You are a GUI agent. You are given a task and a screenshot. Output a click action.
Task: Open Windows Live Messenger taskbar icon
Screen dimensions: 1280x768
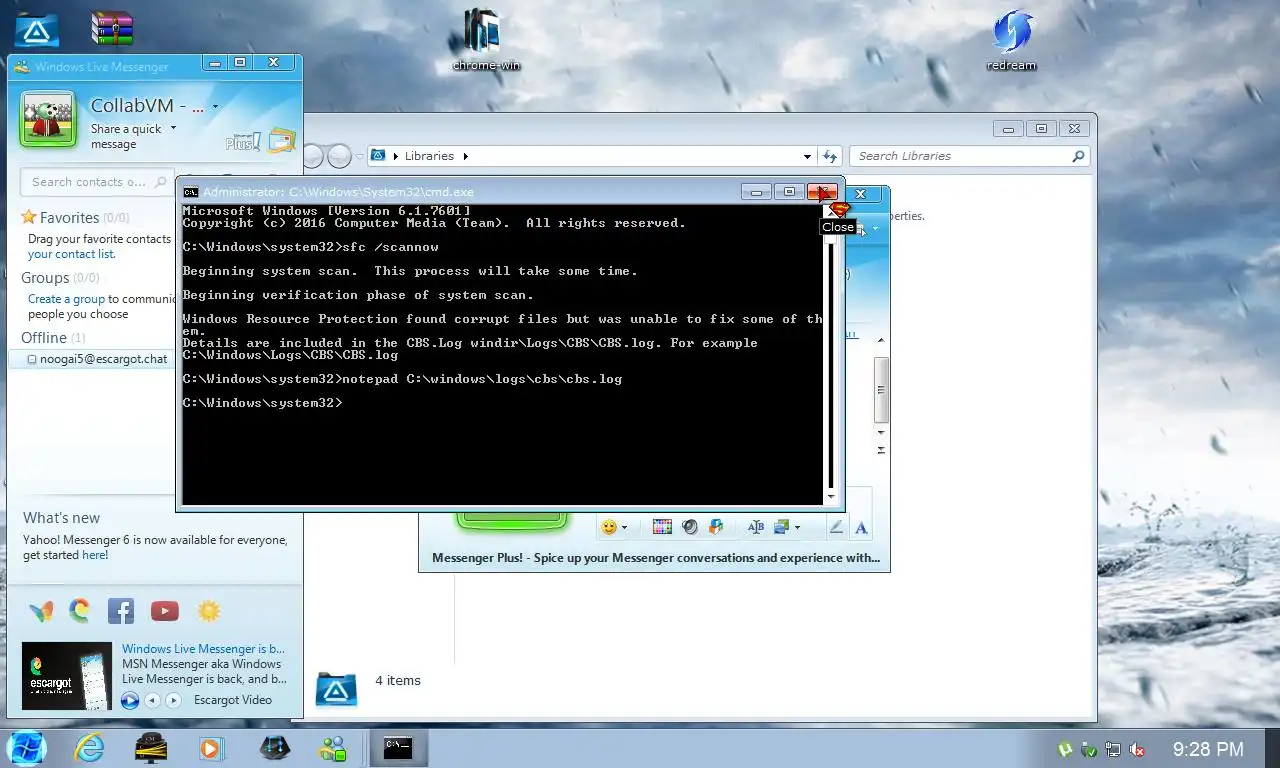point(332,748)
